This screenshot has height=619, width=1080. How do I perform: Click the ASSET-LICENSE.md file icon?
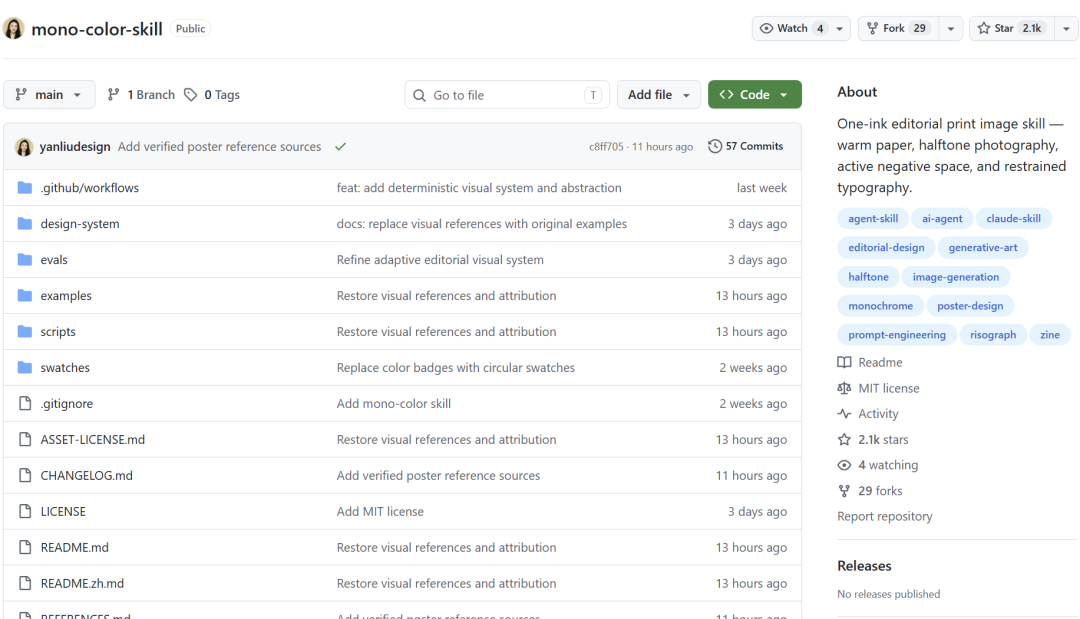pyautogui.click(x=25, y=439)
